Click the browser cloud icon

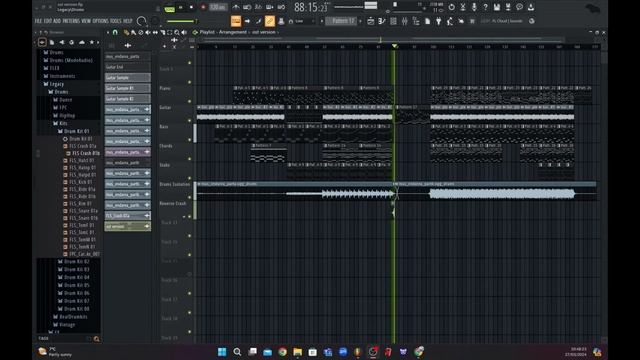point(82,42)
